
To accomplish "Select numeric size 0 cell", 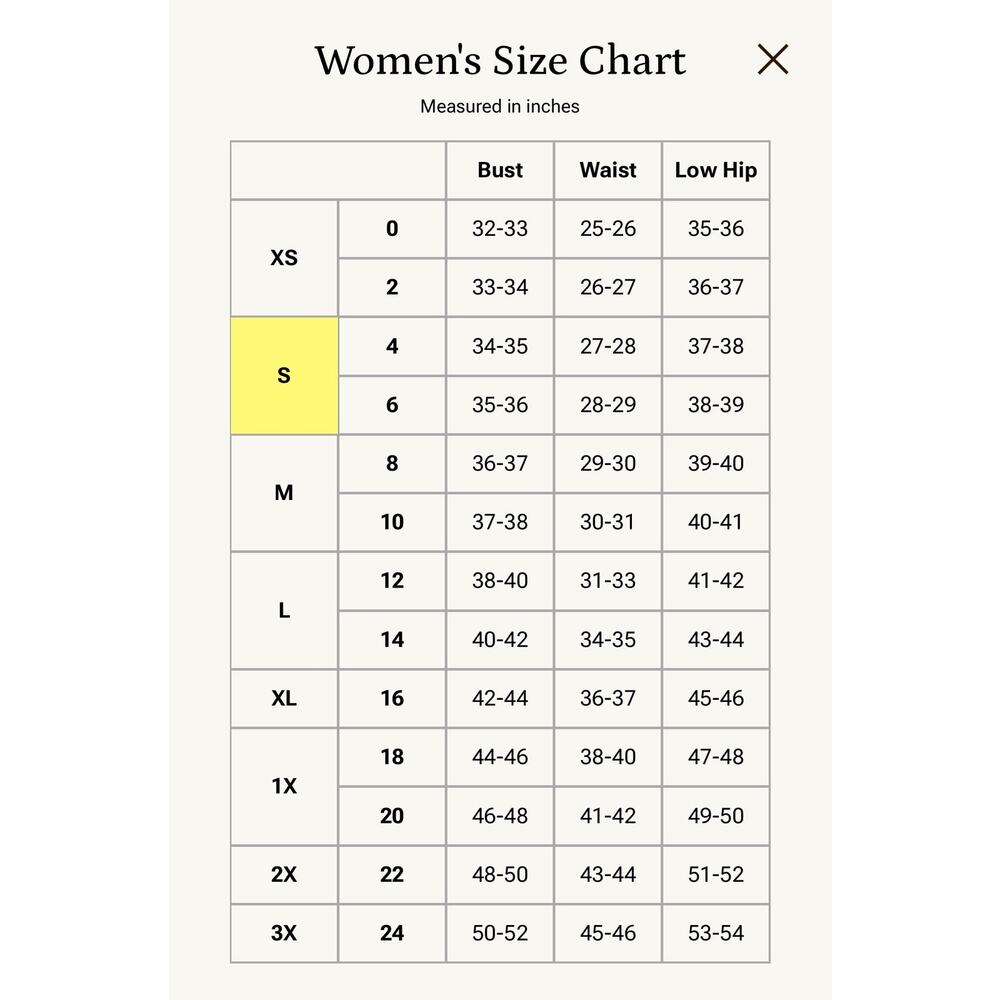I will pyautogui.click(x=392, y=229).
